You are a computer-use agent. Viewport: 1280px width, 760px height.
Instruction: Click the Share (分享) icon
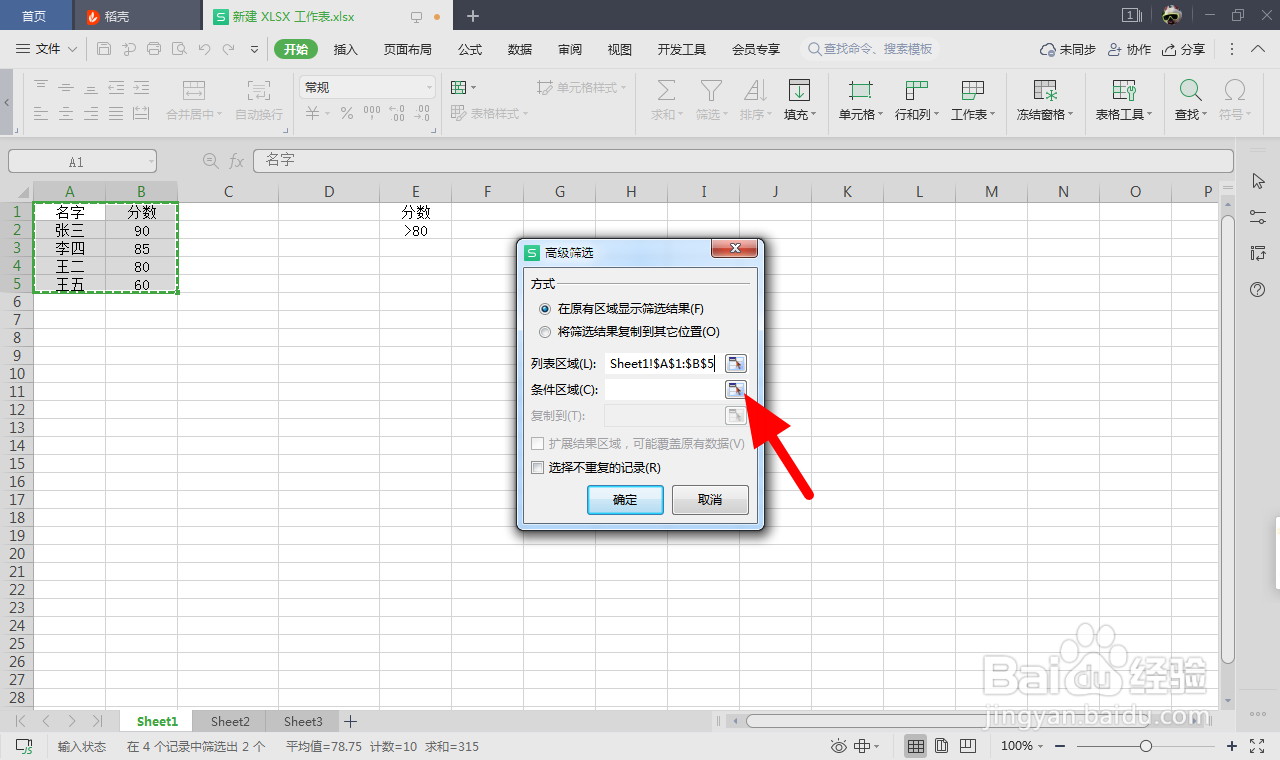(1184, 49)
